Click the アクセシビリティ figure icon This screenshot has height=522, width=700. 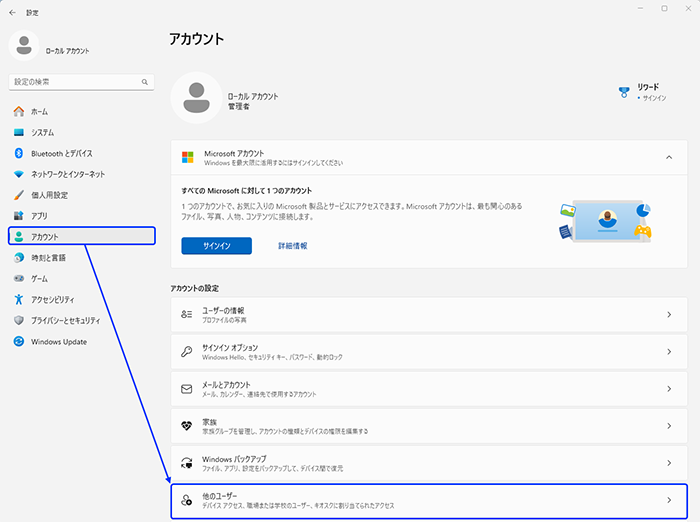point(18,299)
